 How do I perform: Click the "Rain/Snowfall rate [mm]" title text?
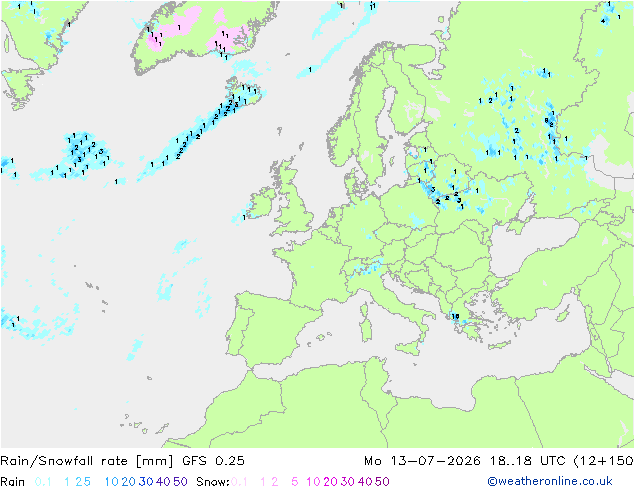click(x=87, y=461)
